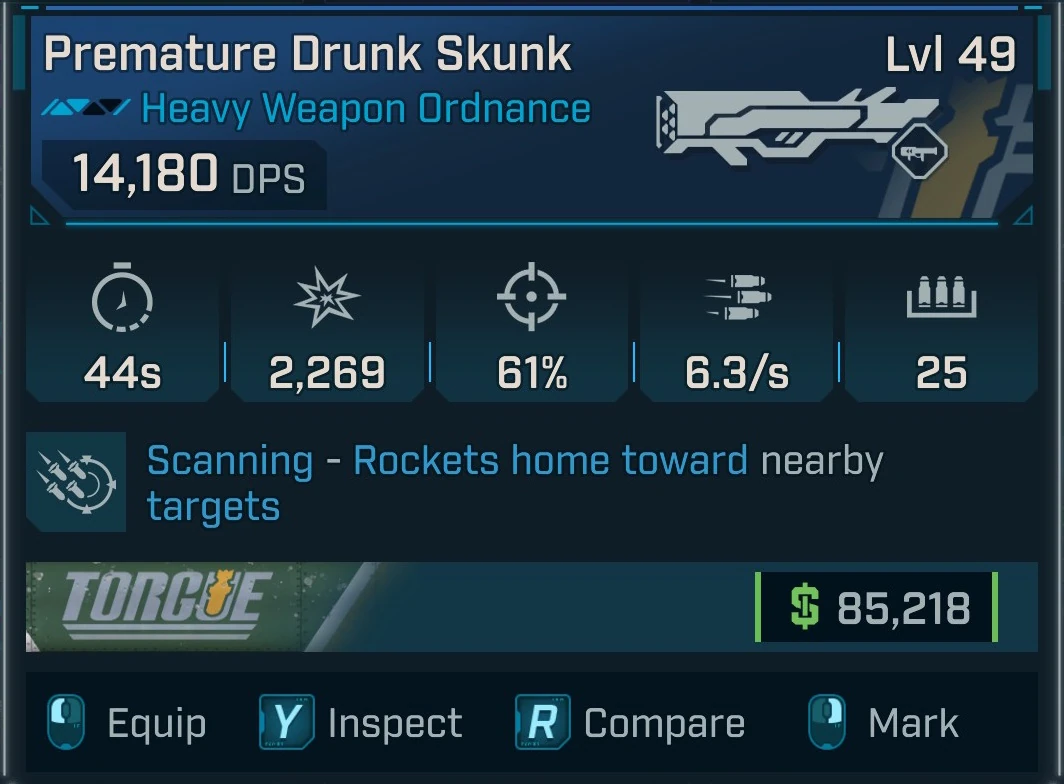Image resolution: width=1064 pixels, height=784 pixels.
Task: Click the magazine size ammo icon
Action: click(941, 297)
